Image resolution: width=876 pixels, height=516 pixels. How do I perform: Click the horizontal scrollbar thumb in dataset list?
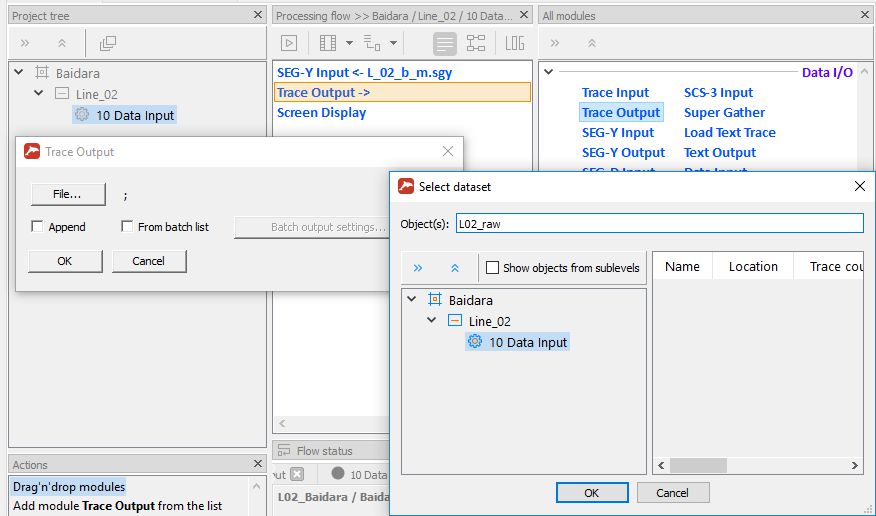[x=698, y=465]
